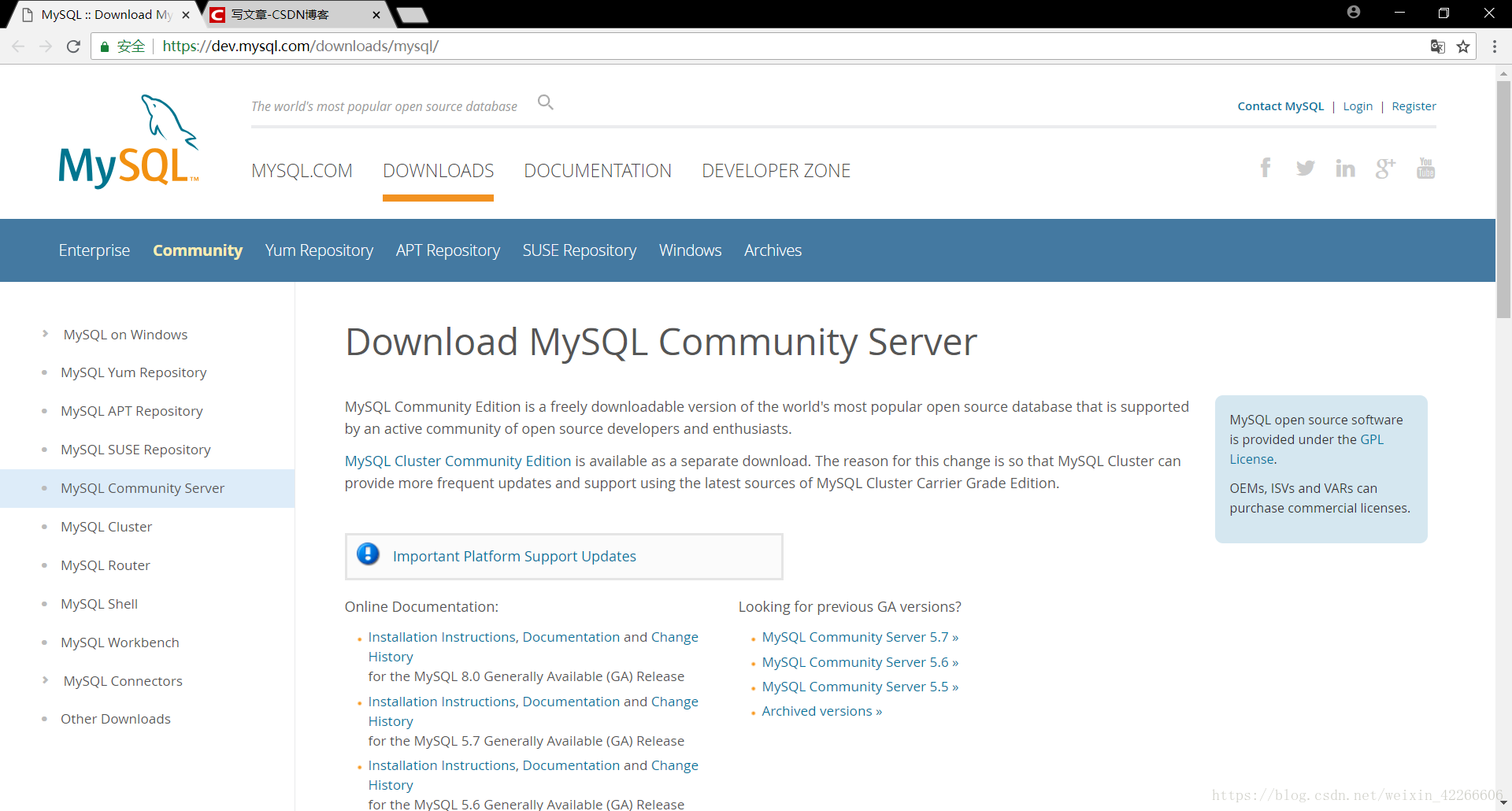Open the DOCUMENTATION main nav item
This screenshot has height=811, width=1512.
coord(598,171)
